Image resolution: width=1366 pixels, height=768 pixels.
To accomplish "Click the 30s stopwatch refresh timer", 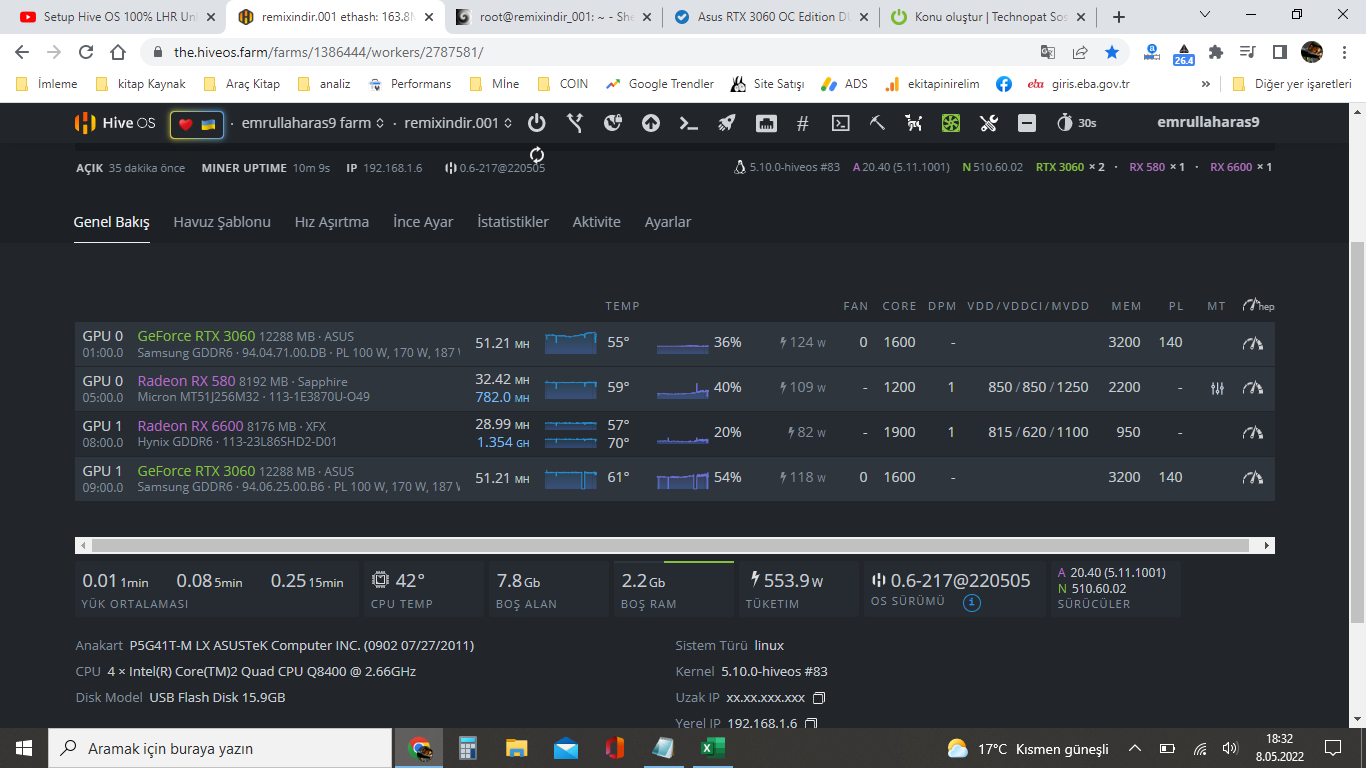I will tap(1076, 123).
